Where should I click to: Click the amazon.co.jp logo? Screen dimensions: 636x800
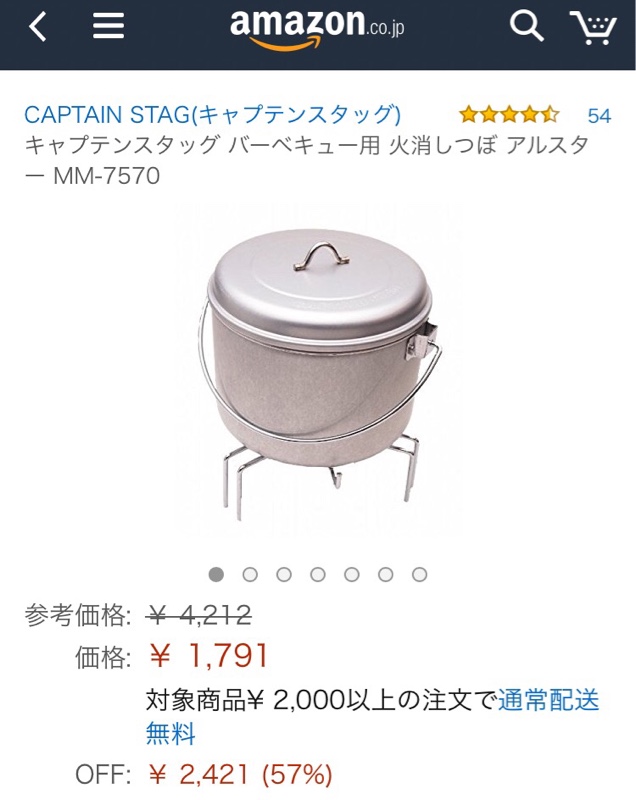(317, 30)
